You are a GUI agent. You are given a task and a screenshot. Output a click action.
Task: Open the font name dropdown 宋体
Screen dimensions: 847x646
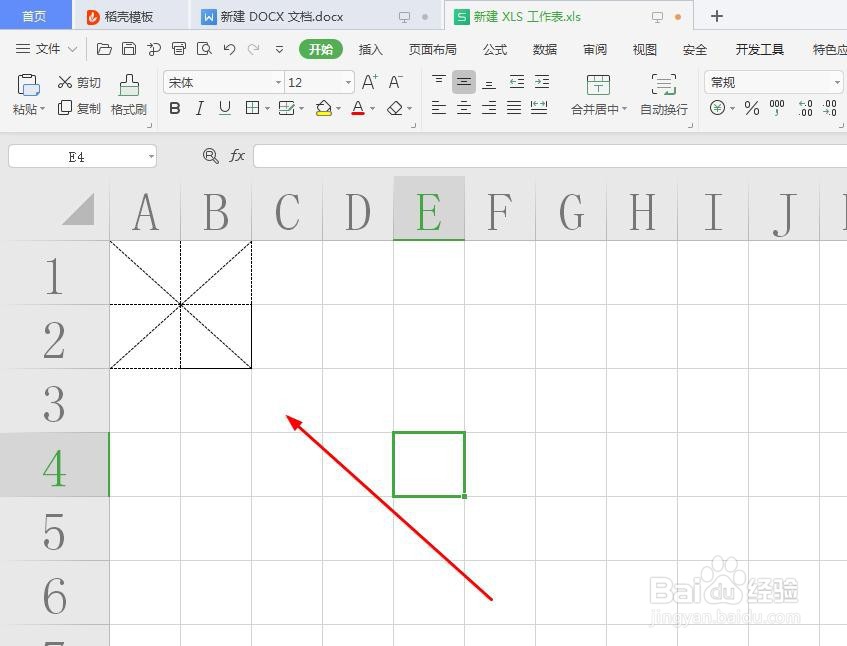pyautogui.click(x=278, y=83)
